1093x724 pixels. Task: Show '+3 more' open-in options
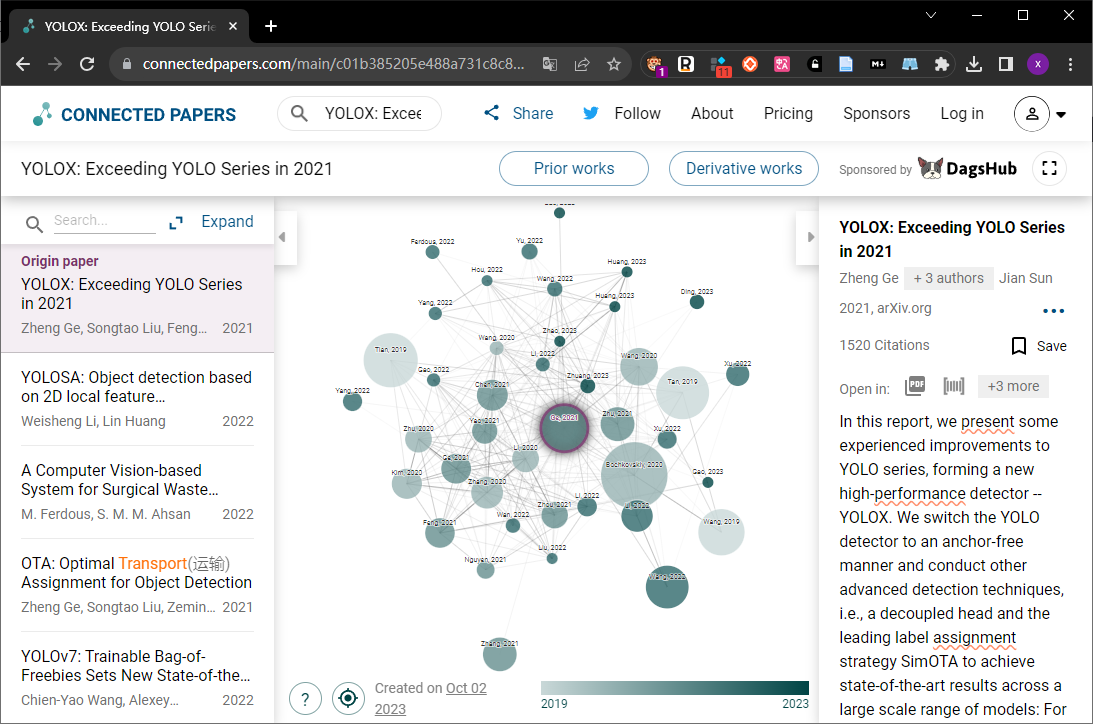pyautogui.click(x=1013, y=386)
